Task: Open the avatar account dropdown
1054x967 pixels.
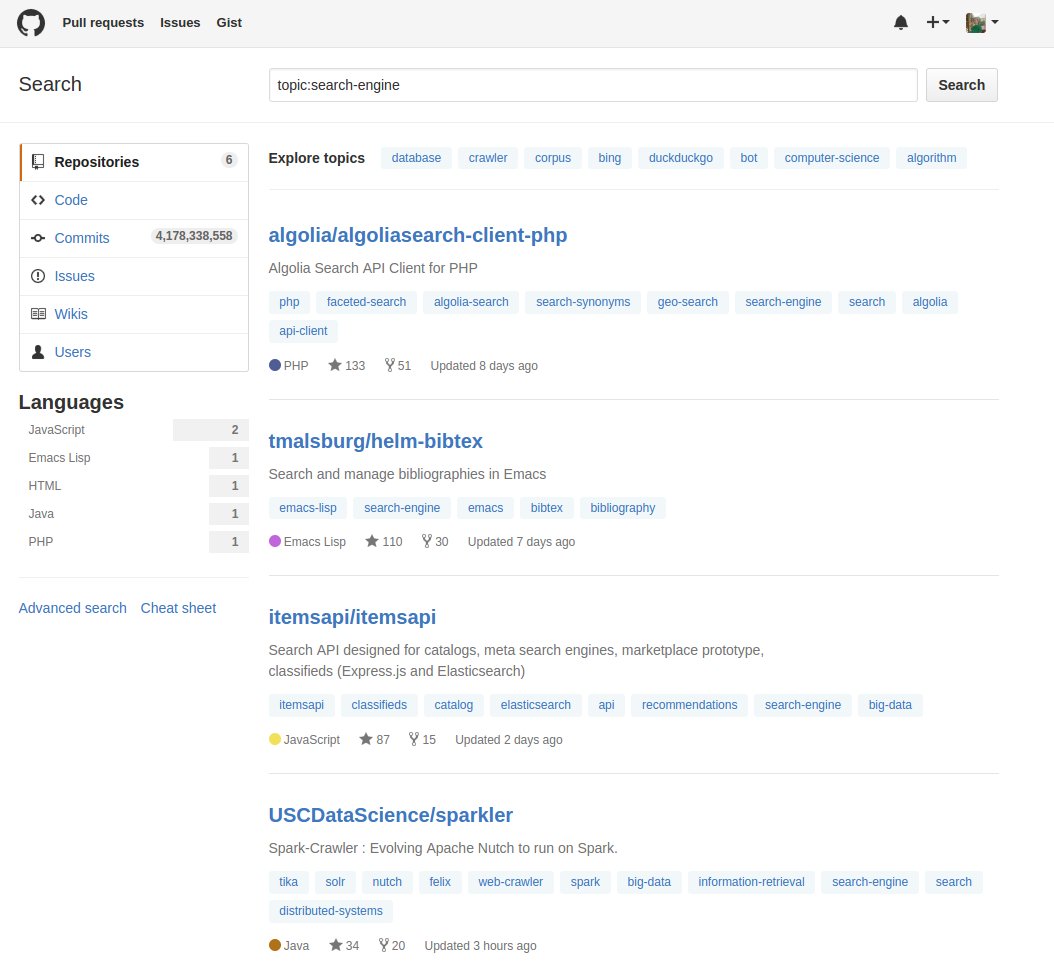Action: [x=978, y=22]
